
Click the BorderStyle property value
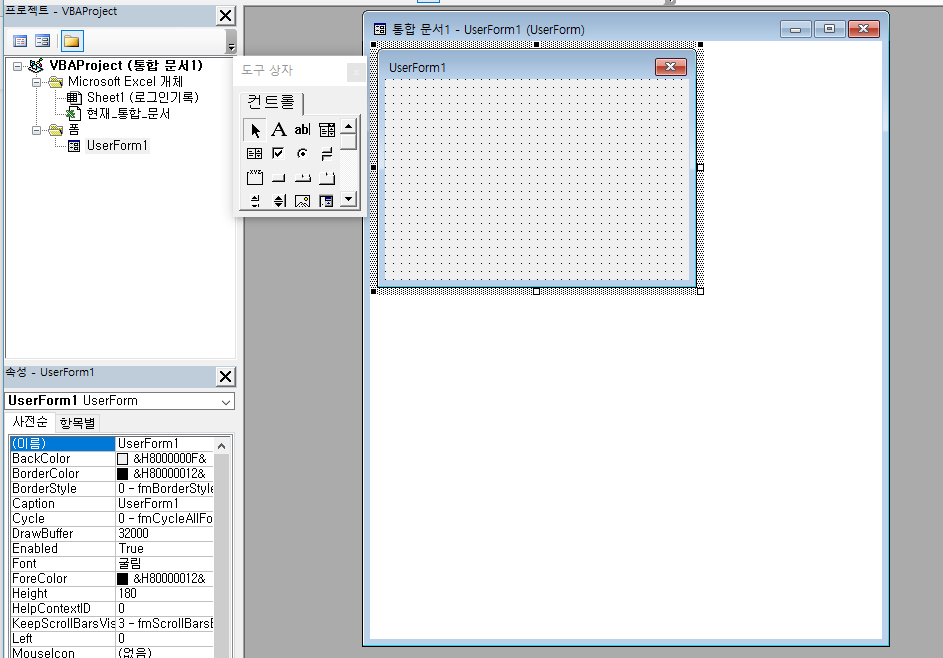164,489
